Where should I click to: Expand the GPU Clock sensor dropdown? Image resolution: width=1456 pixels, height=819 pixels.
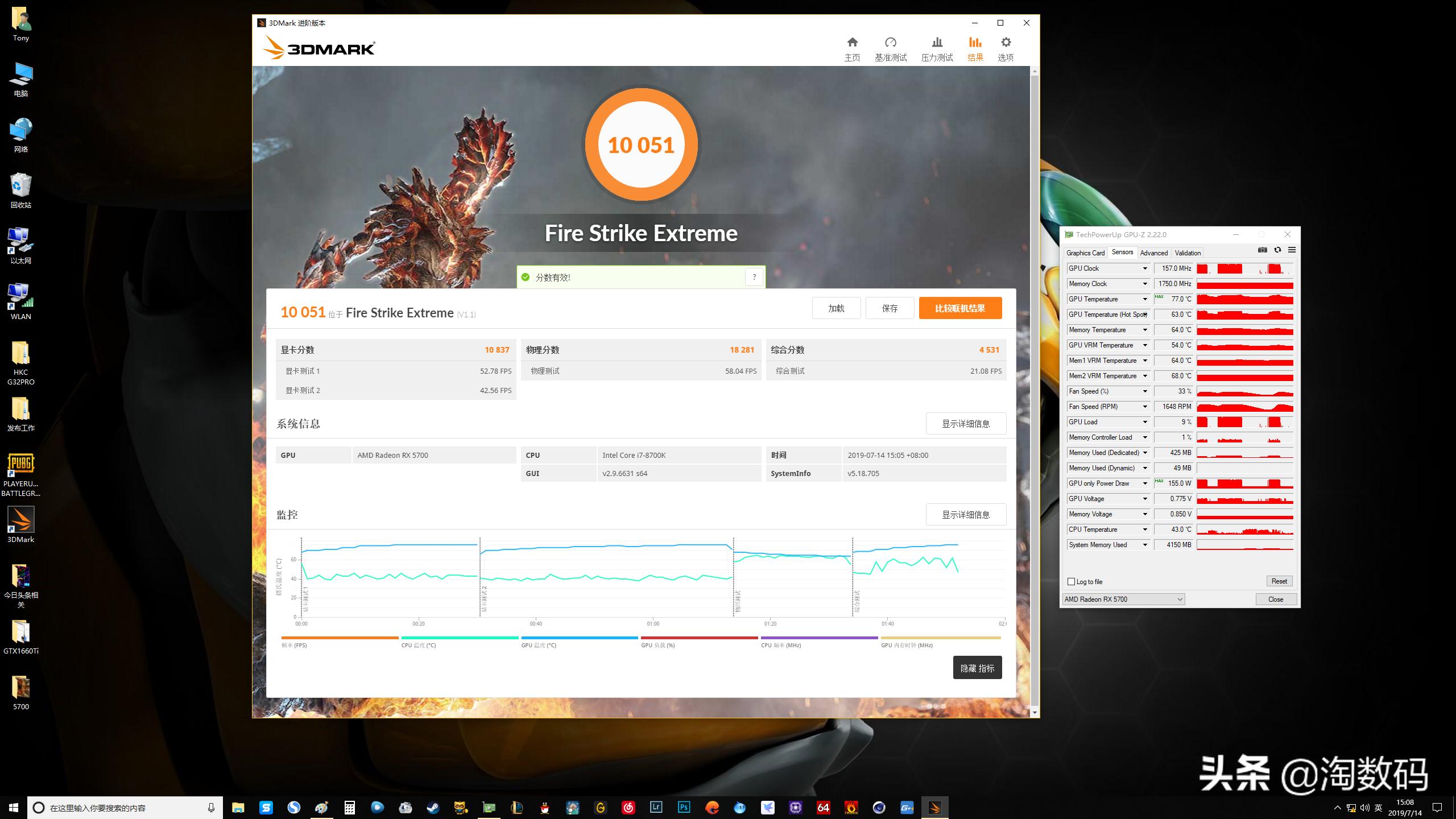[1145, 268]
